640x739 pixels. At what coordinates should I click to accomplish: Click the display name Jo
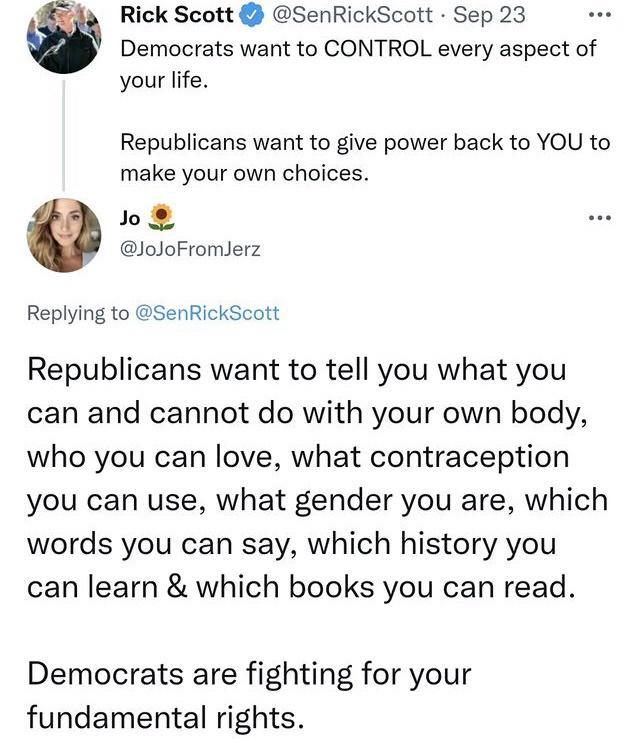[130, 217]
